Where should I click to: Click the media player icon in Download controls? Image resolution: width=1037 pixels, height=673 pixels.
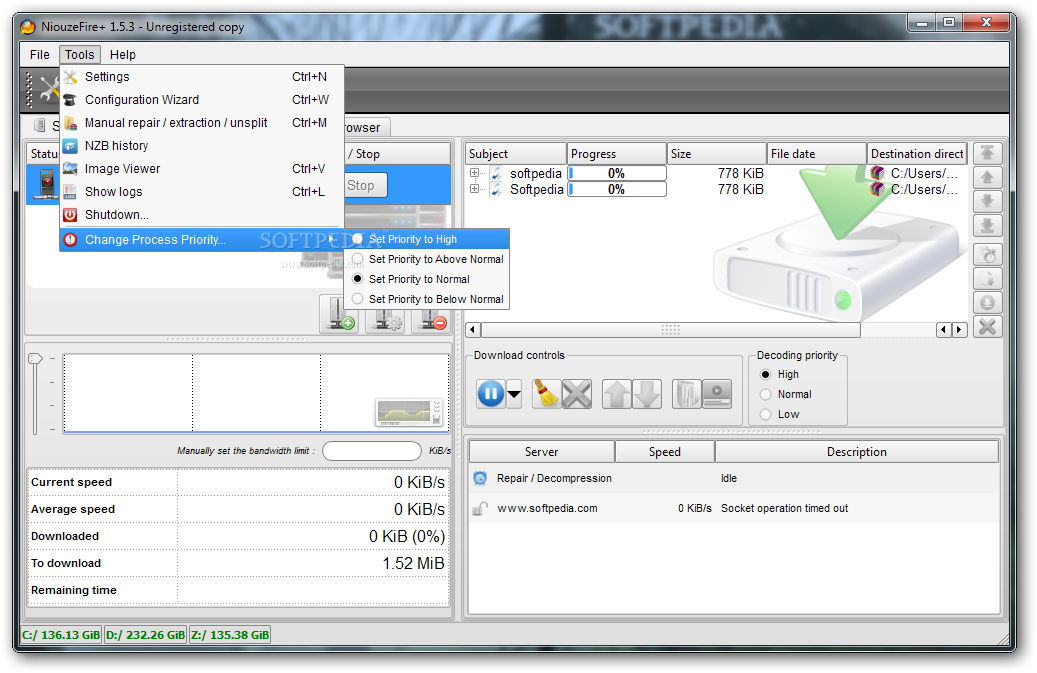717,394
